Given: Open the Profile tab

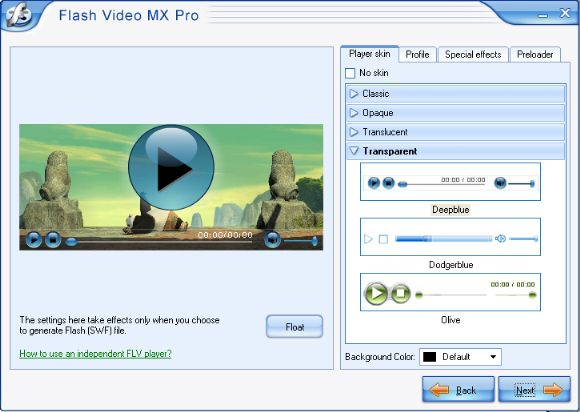Looking at the screenshot, I should [417, 55].
